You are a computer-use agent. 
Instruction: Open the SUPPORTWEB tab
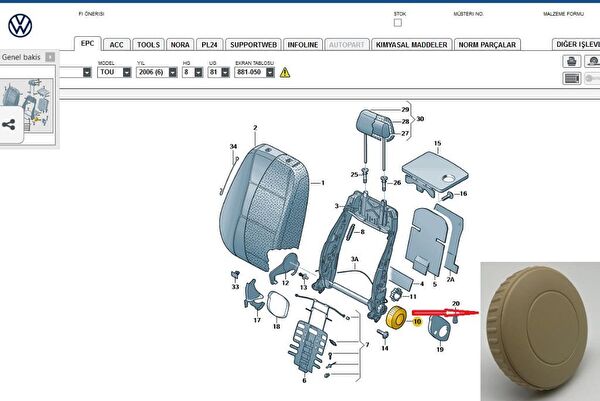(252, 45)
